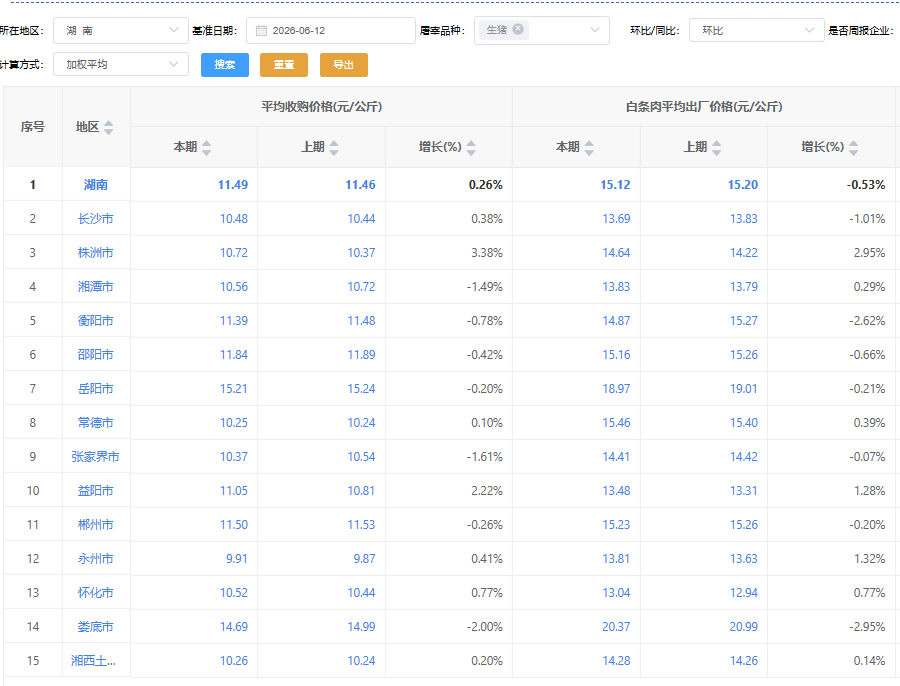The image size is (900, 686).
Task: Open the 环比/同比 dropdown
Action: (756, 30)
